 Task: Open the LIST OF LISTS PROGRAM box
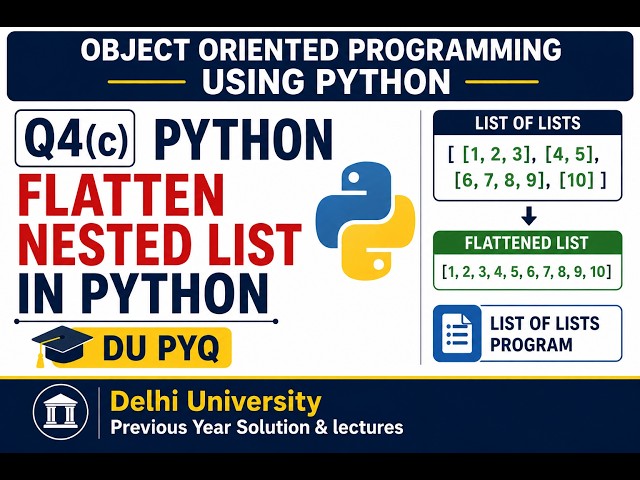(527, 333)
